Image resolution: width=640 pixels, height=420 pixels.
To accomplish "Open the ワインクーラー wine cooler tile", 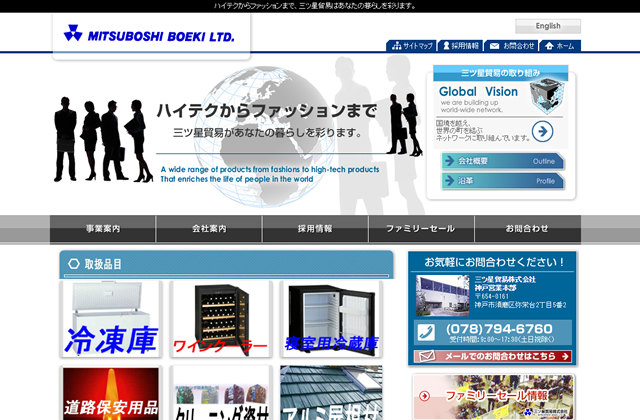I will (221, 319).
